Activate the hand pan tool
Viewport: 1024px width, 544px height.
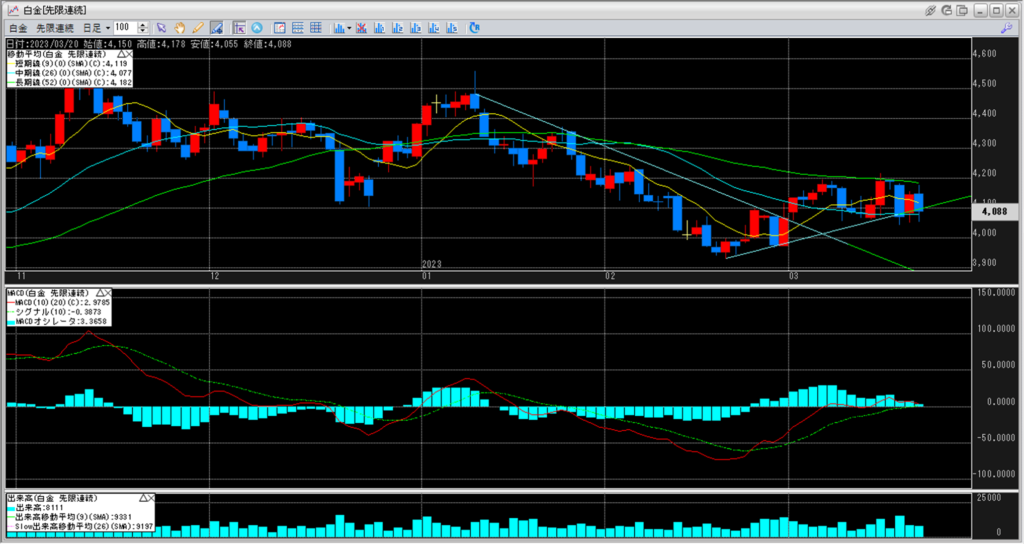tap(179, 27)
